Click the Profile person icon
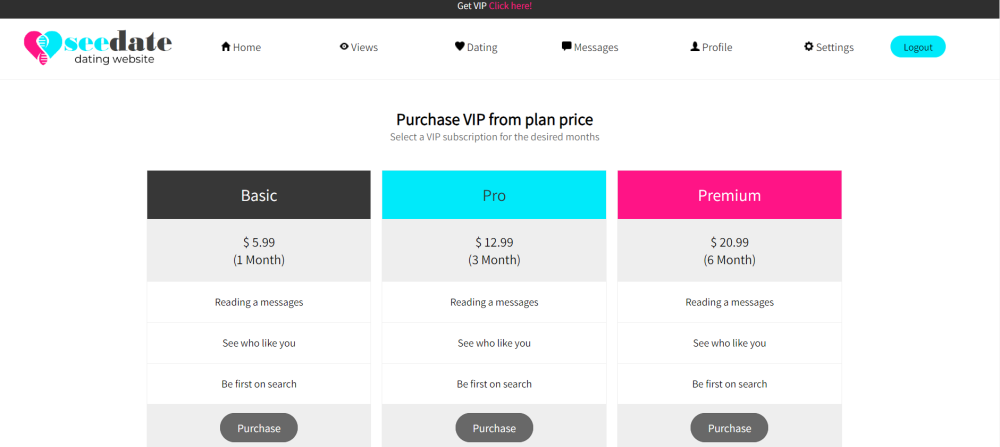The width and height of the screenshot is (1000, 447). 695,47
